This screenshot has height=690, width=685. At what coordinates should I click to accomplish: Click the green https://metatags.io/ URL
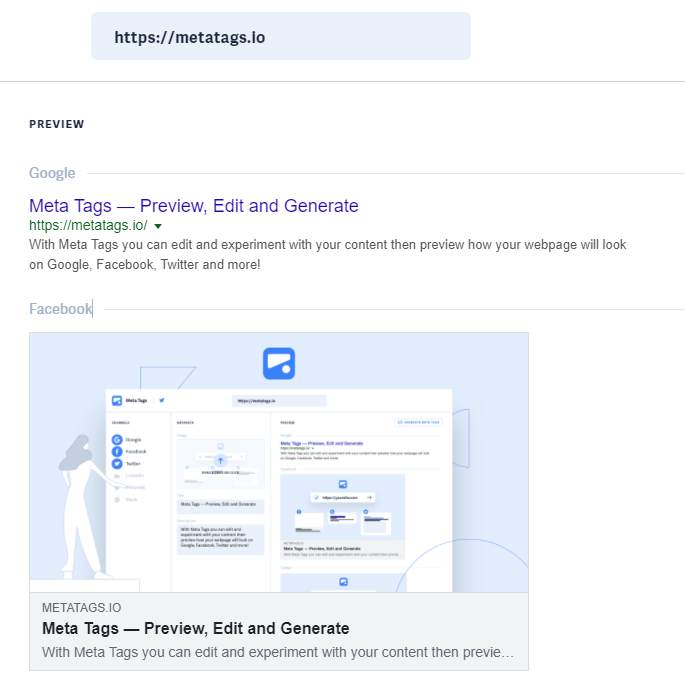(88, 225)
